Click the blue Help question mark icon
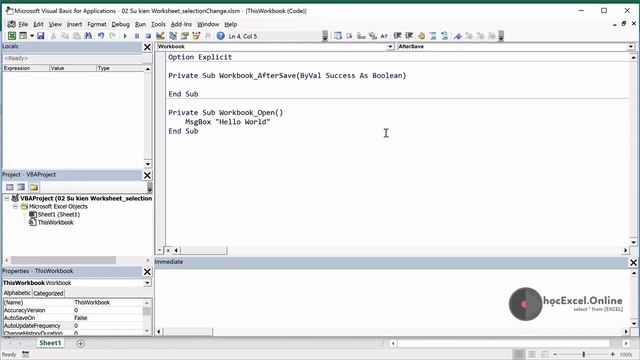The height and width of the screenshot is (360, 640). point(220,36)
